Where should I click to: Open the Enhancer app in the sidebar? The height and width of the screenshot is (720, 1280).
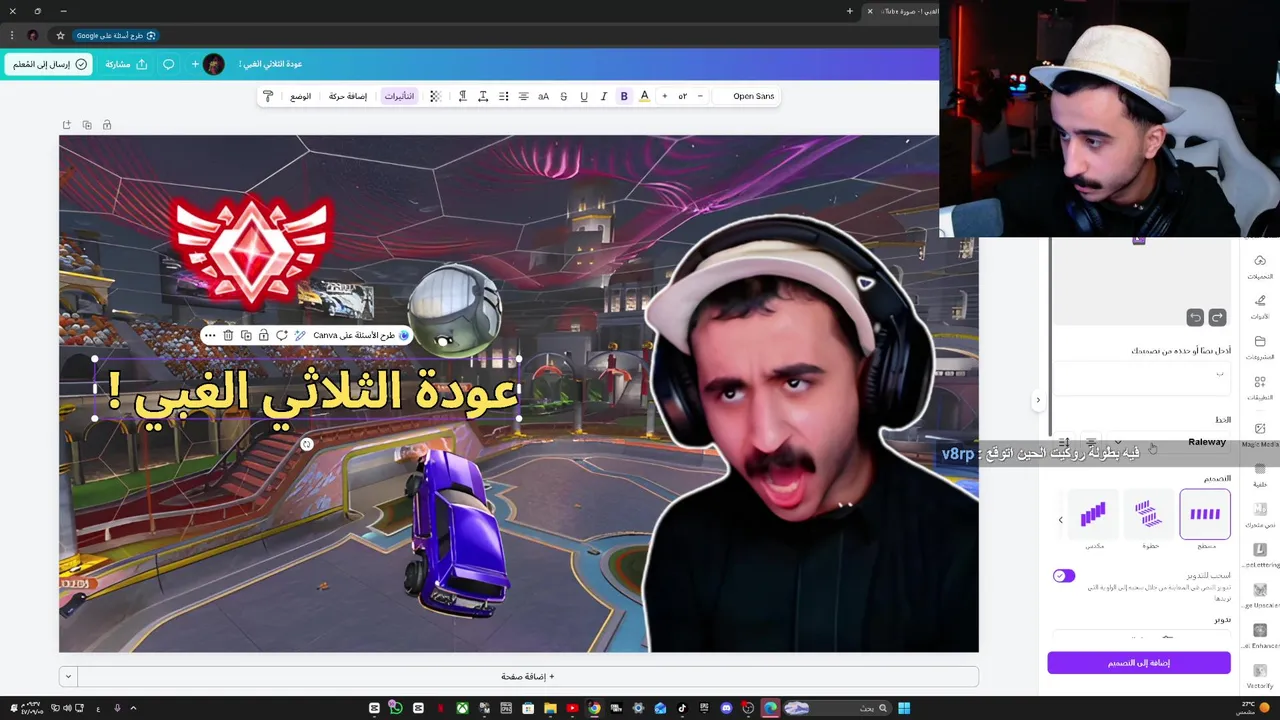pos(1260,636)
